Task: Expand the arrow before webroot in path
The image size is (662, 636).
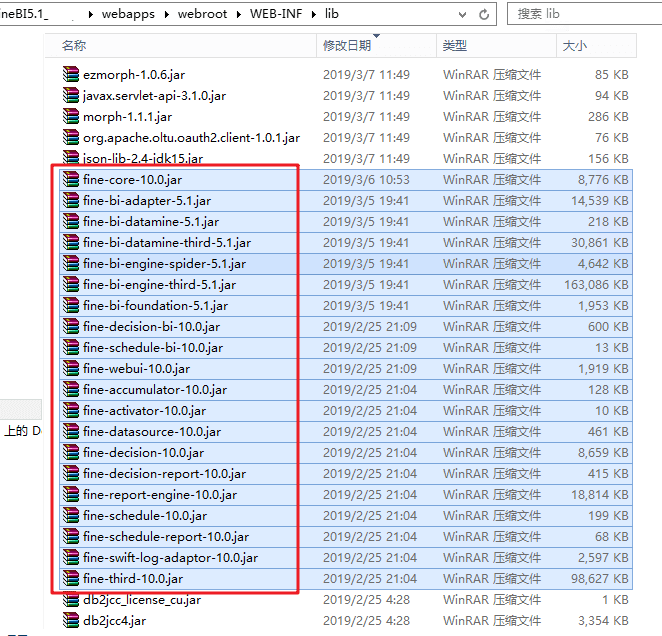Action: click(167, 14)
